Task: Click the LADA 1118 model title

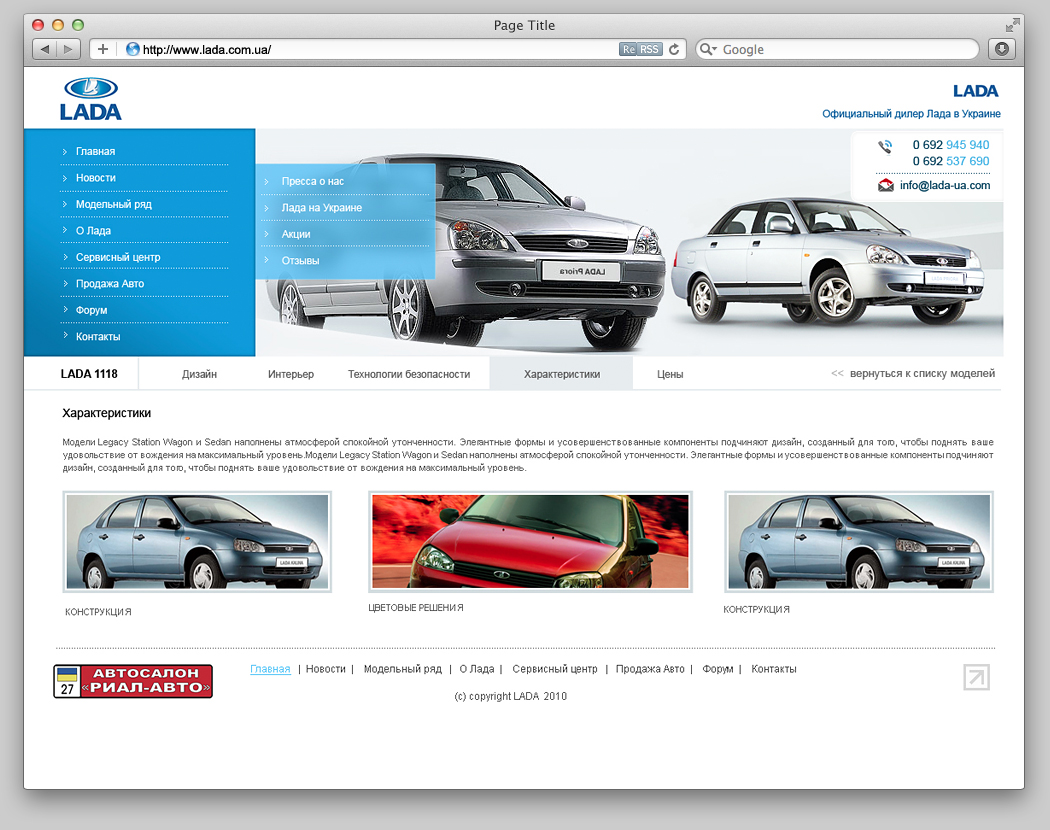Action: coord(89,374)
